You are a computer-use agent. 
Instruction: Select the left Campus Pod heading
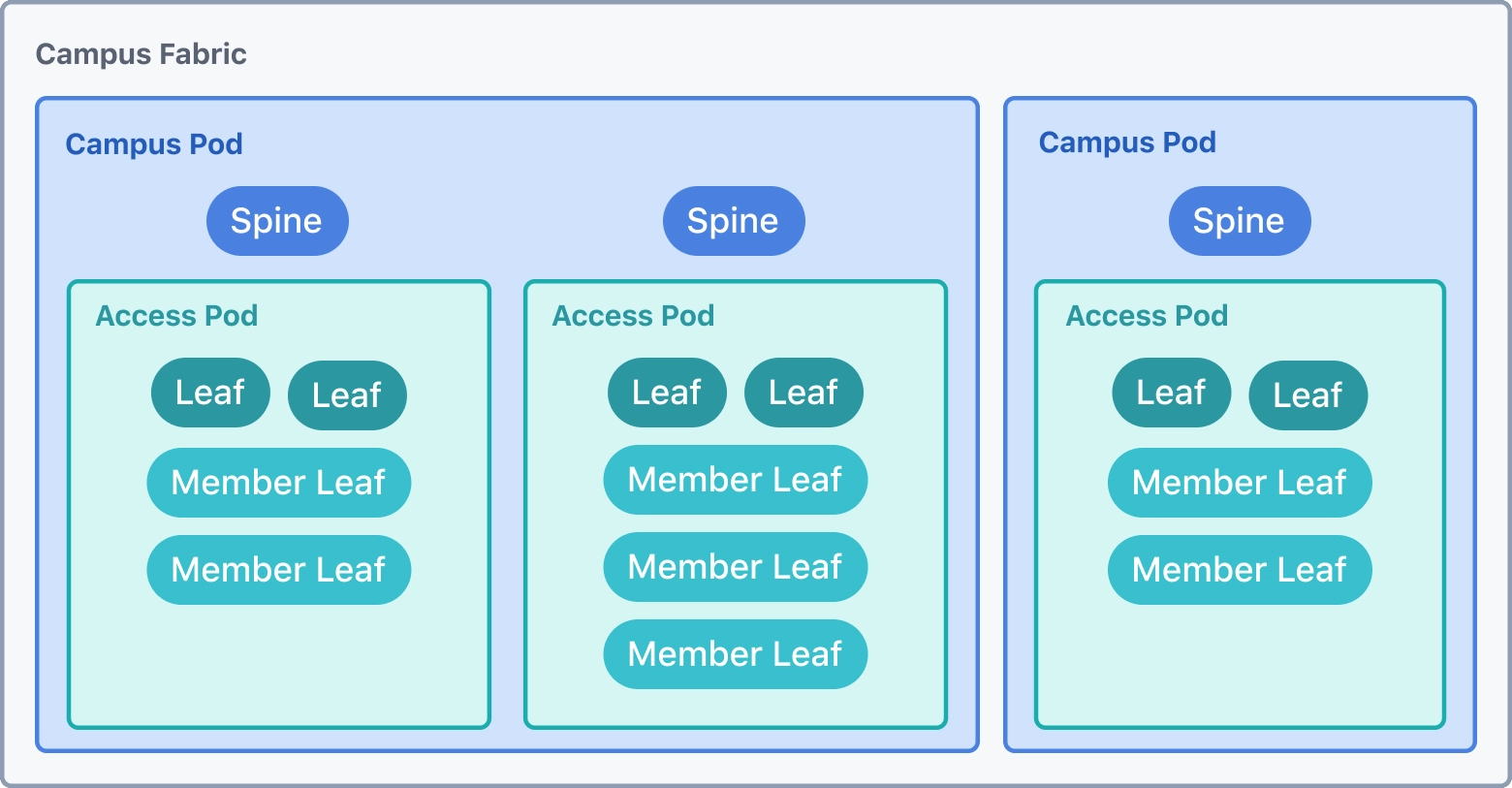(153, 143)
